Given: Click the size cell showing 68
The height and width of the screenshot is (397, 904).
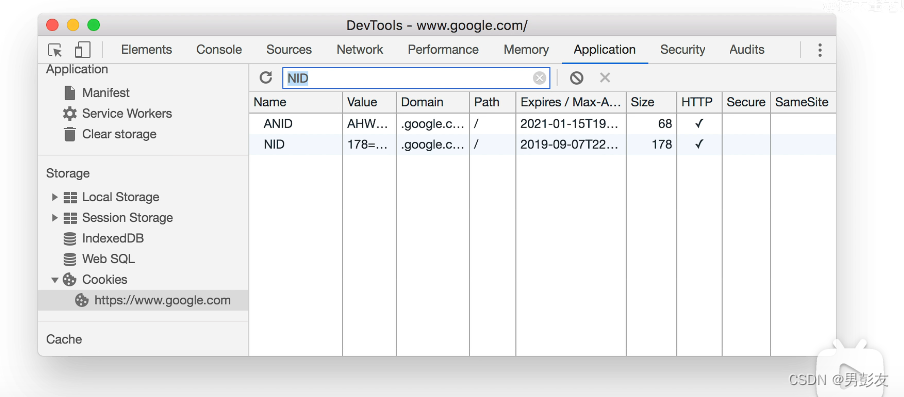Looking at the screenshot, I should click(x=651, y=124).
